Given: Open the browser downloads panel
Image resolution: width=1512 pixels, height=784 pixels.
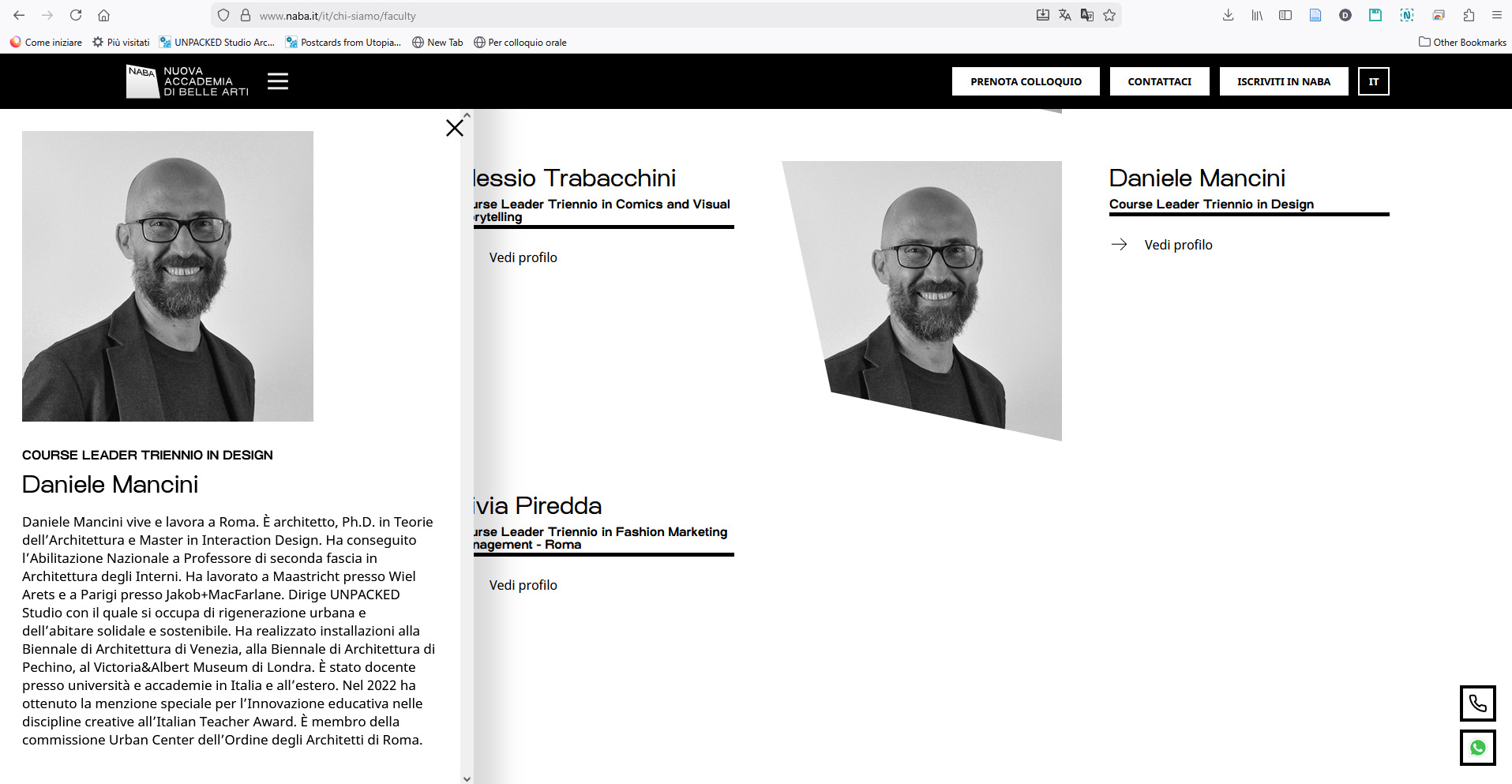Looking at the screenshot, I should coord(1228,15).
